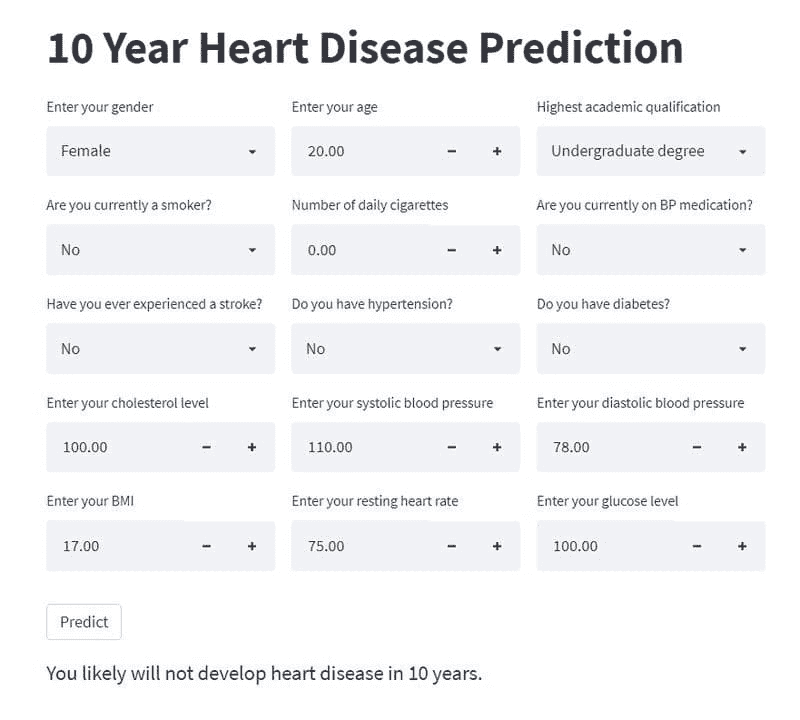Screen dimensions: 800x720
Task: Increase age with the plus icon
Action: 497,151
